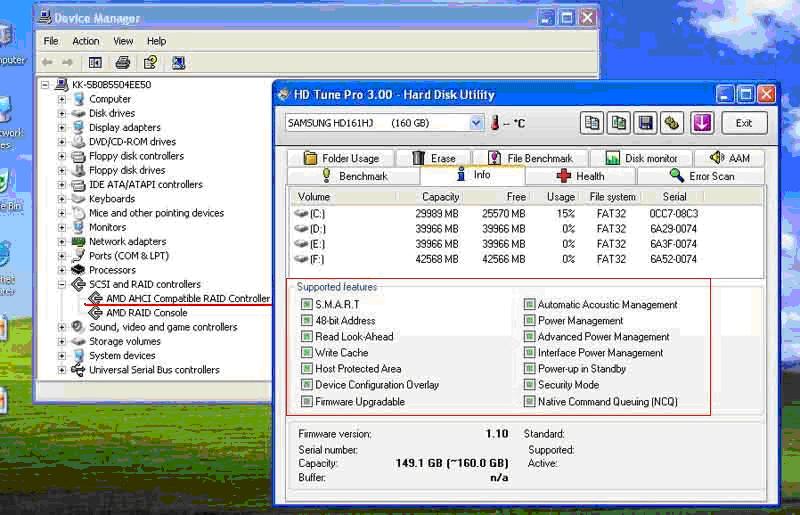
Task: Toggle the Automatic Acoustic Management checkbox
Action: (x=529, y=304)
